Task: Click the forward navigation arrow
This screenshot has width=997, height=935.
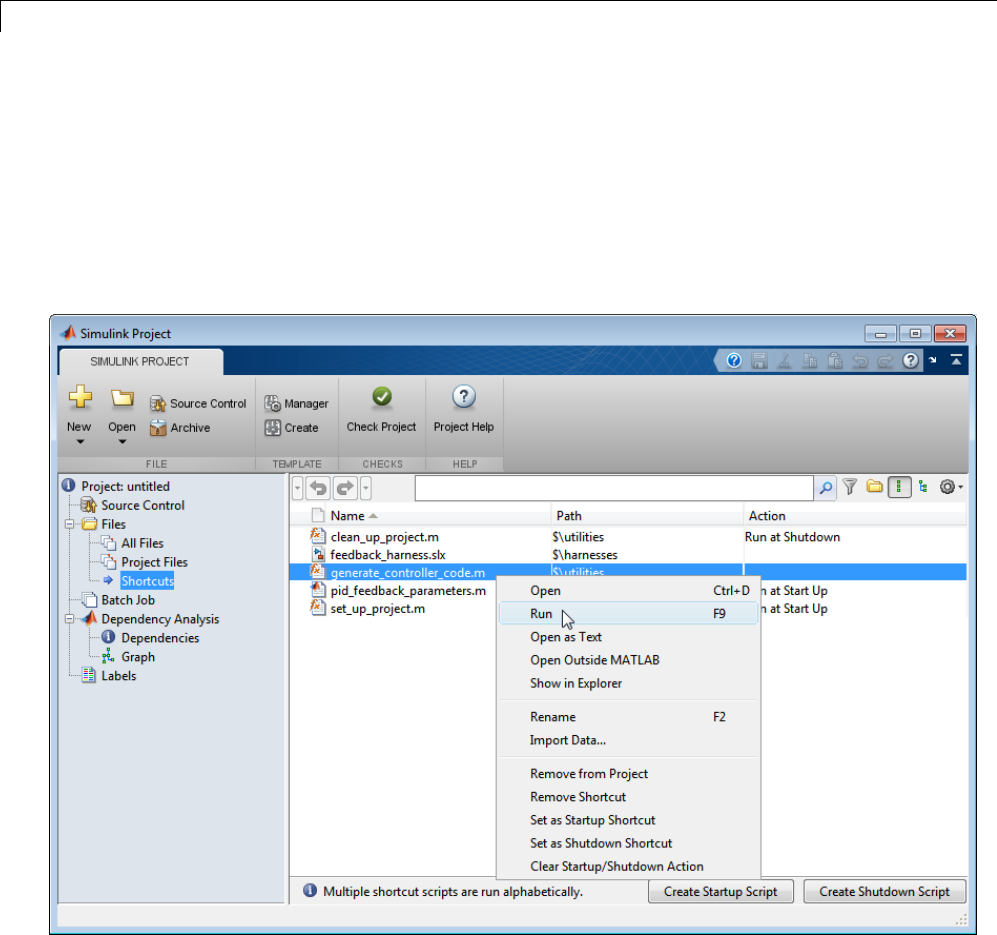Action: pos(345,488)
